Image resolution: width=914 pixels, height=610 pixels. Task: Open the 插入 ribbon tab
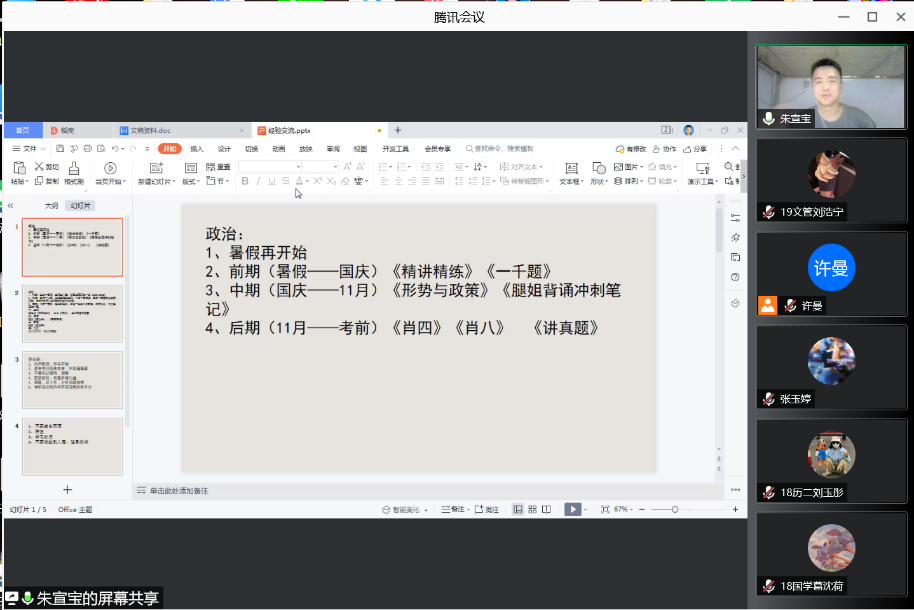(x=197, y=149)
